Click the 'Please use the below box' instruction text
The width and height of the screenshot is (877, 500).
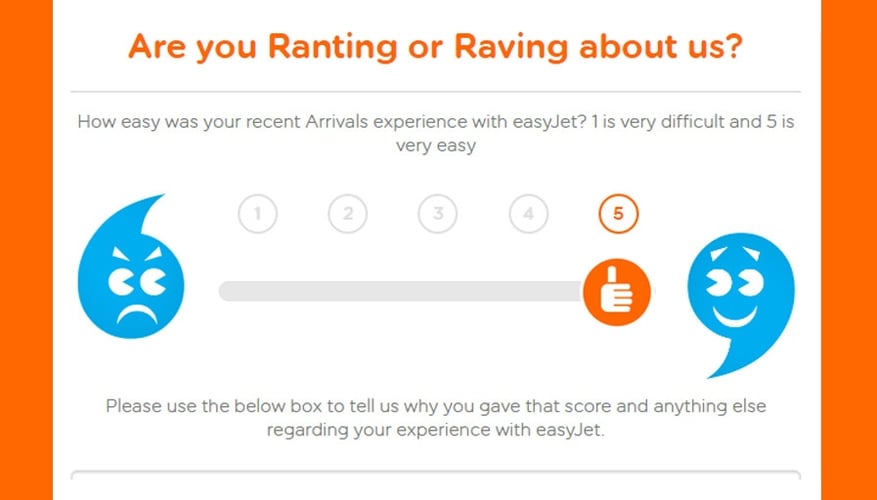click(436, 418)
